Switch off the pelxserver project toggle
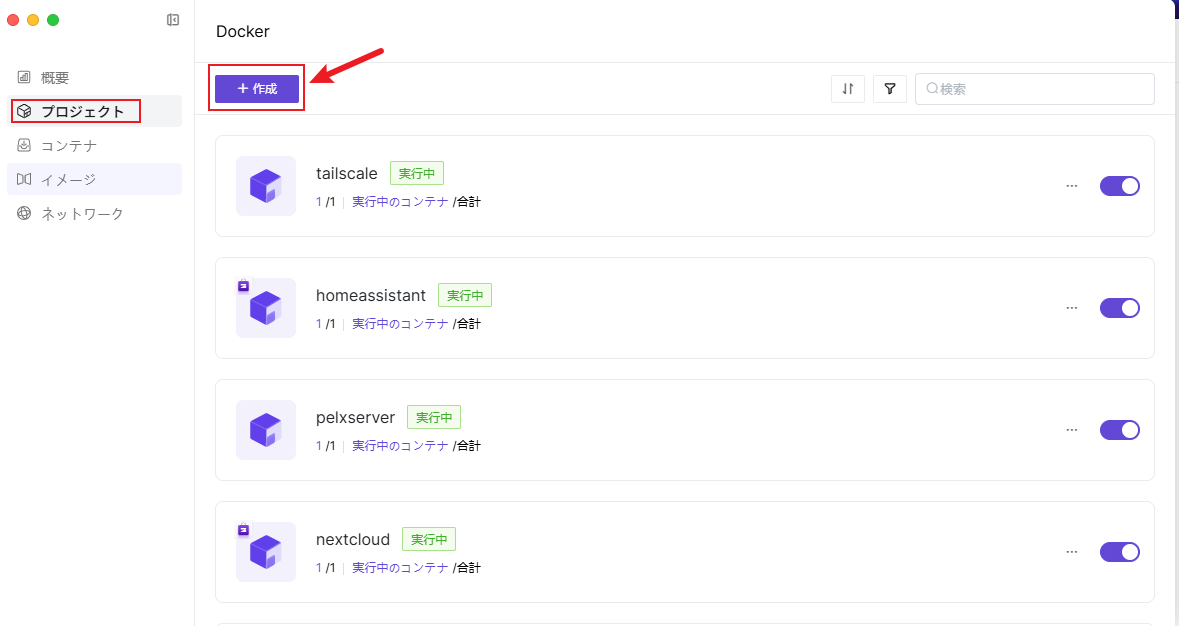 1119,430
